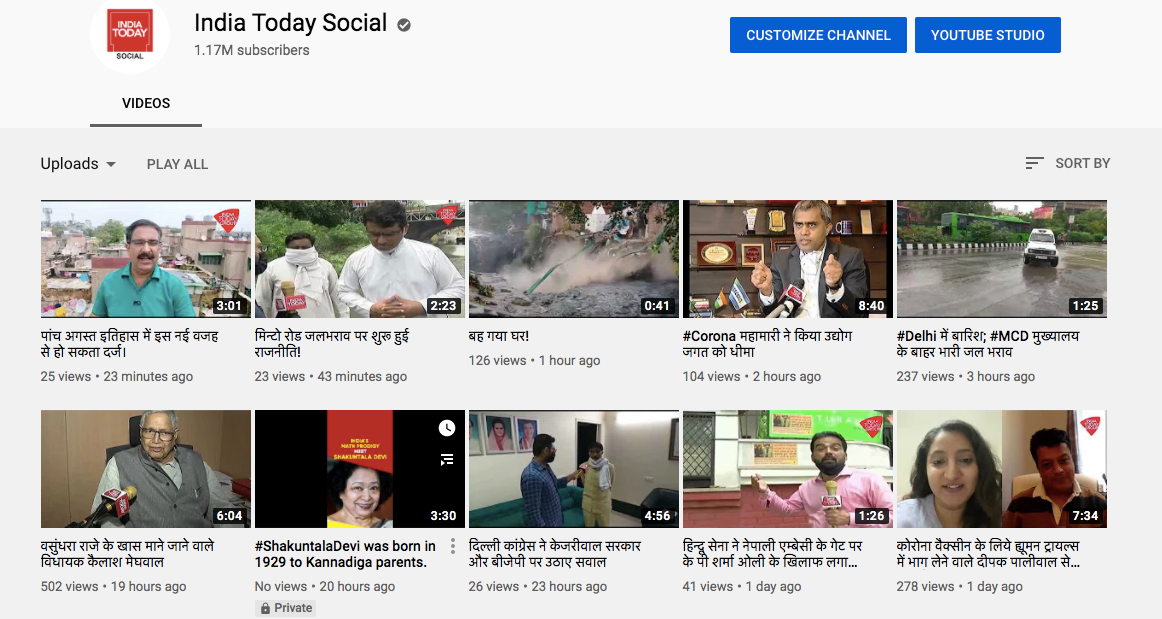Click the lock icon in Private badge
Image resolution: width=1162 pixels, height=619 pixels.
pyautogui.click(x=265, y=608)
